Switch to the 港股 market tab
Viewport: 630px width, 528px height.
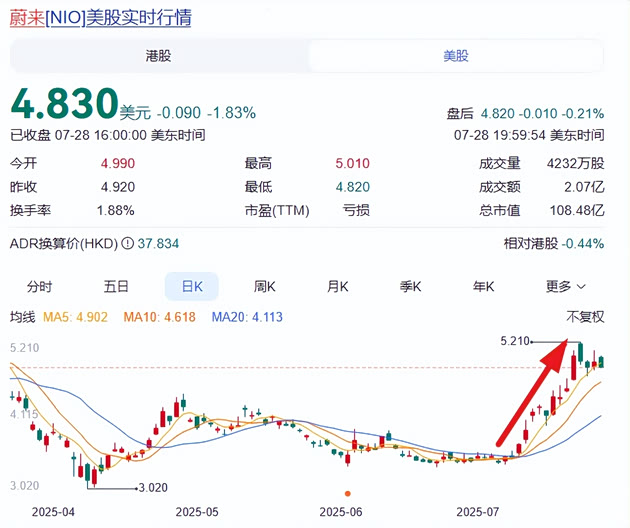pos(158,56)
